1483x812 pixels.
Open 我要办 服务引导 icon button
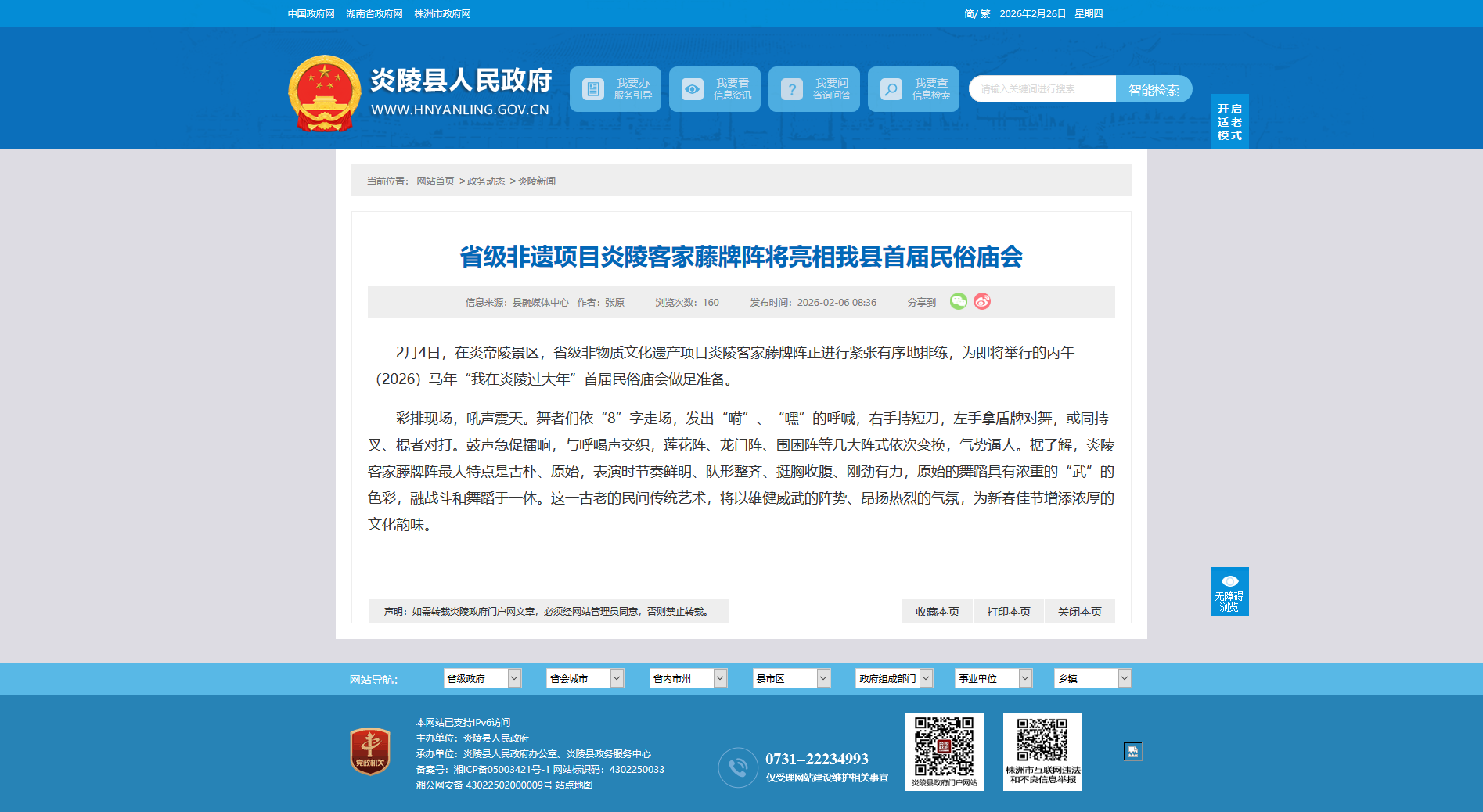[x=615, y=89]
